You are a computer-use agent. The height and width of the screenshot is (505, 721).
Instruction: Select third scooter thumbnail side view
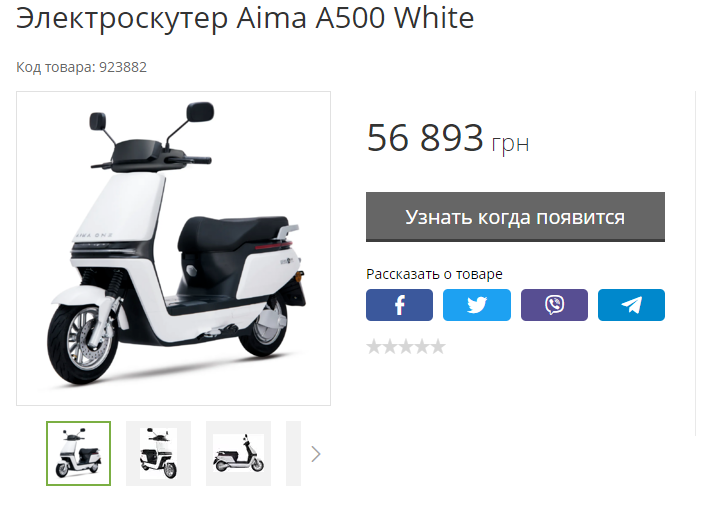tap(239, 453)
